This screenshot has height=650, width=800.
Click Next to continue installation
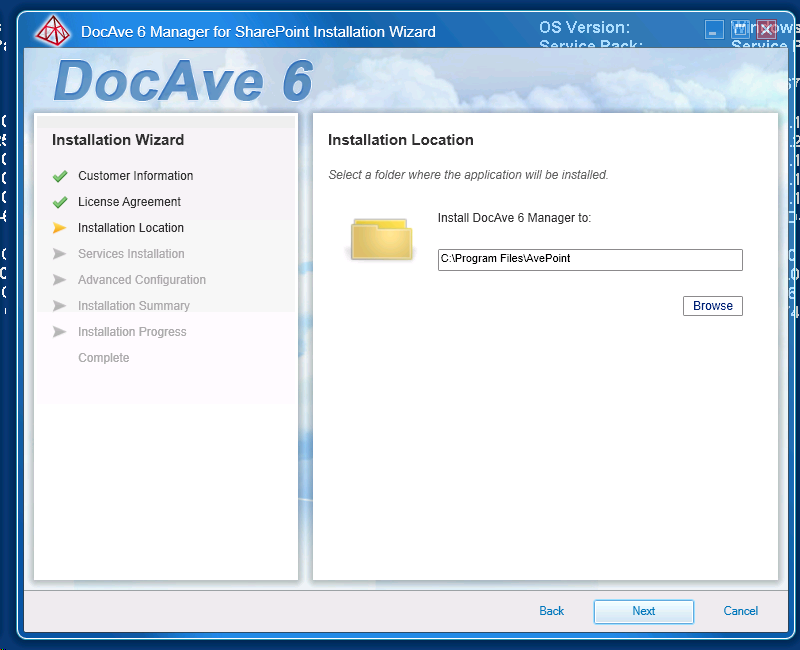pyautogui.click(x=643, y=611)
